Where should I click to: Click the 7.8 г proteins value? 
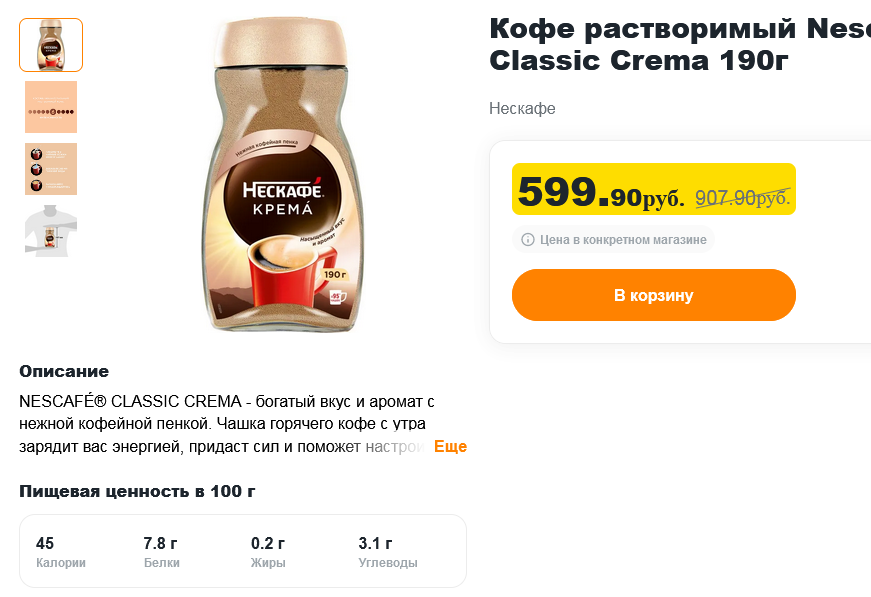160,543
